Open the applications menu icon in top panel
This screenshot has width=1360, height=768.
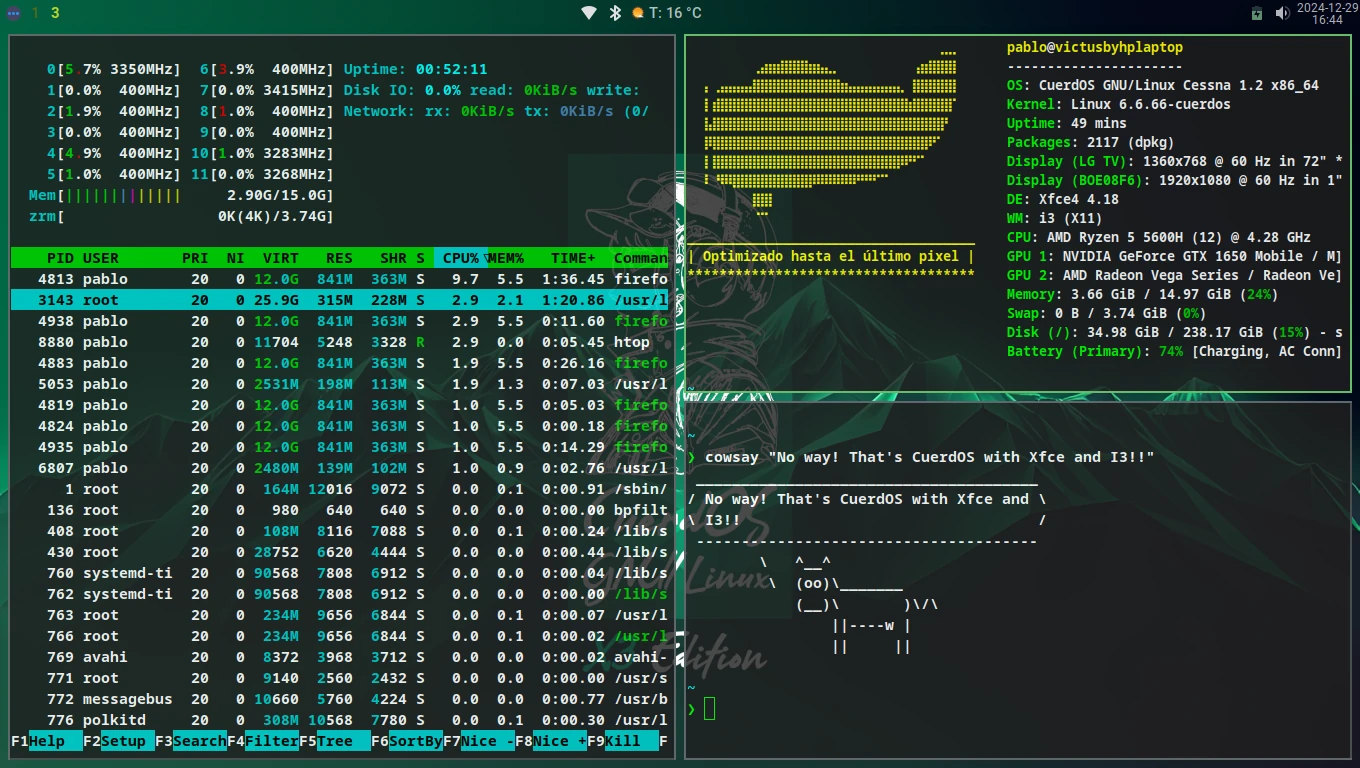point(12,13)
